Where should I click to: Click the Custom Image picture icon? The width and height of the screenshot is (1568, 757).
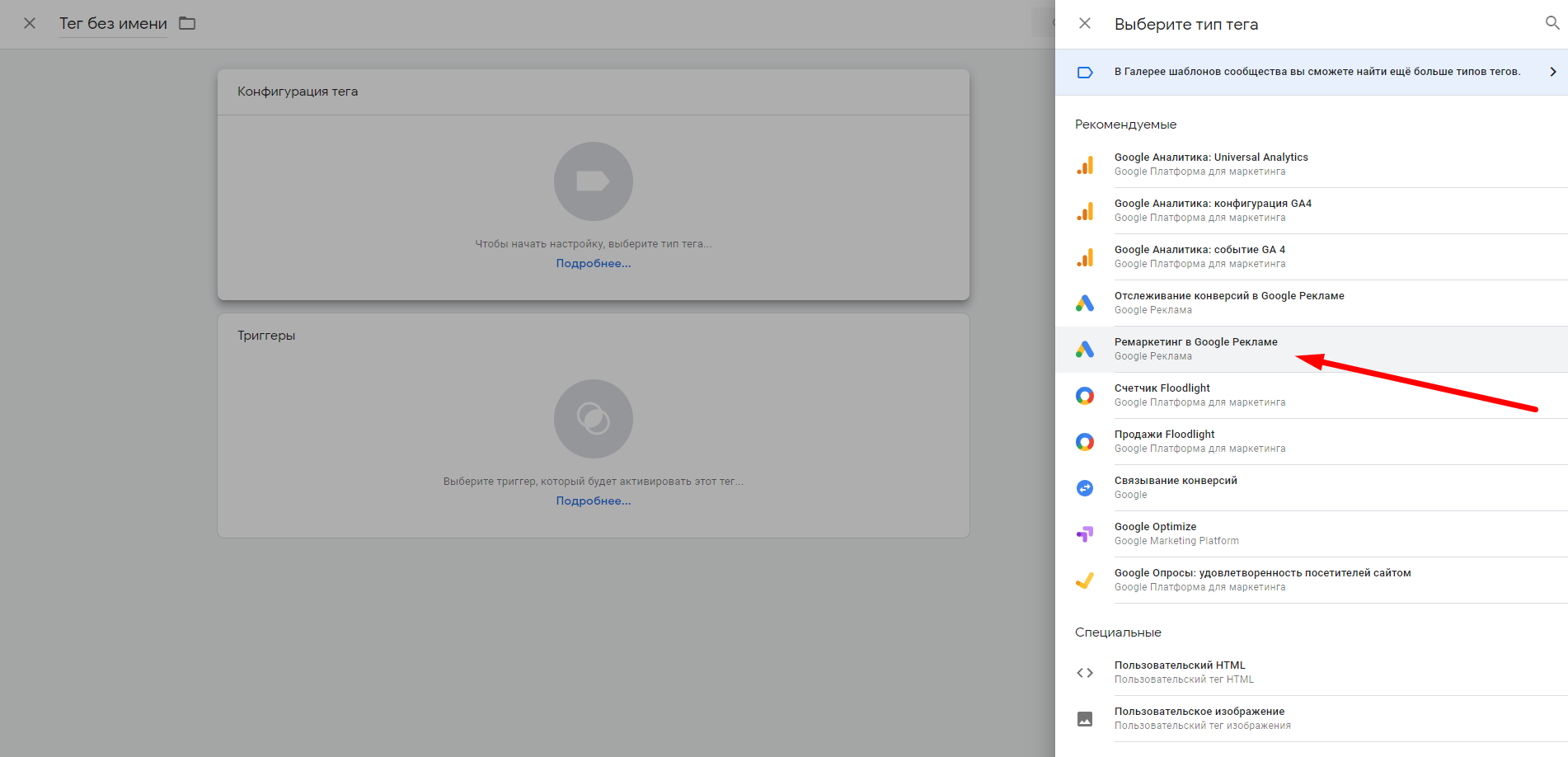(x=1085, y=719)
